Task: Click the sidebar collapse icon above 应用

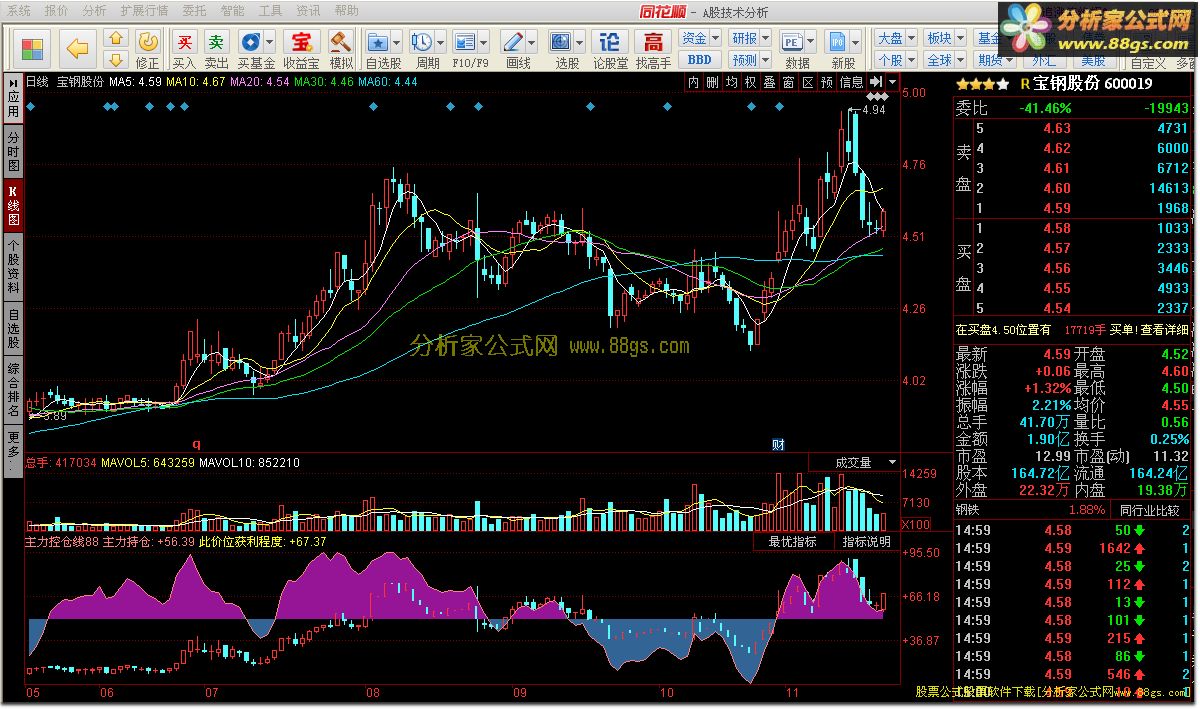Action: point(13,82)
